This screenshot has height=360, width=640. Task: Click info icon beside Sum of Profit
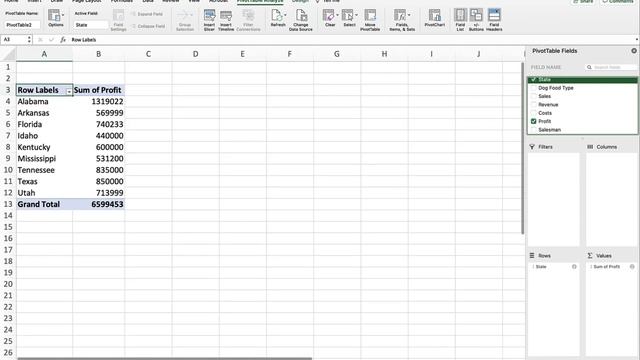(632, 267)
